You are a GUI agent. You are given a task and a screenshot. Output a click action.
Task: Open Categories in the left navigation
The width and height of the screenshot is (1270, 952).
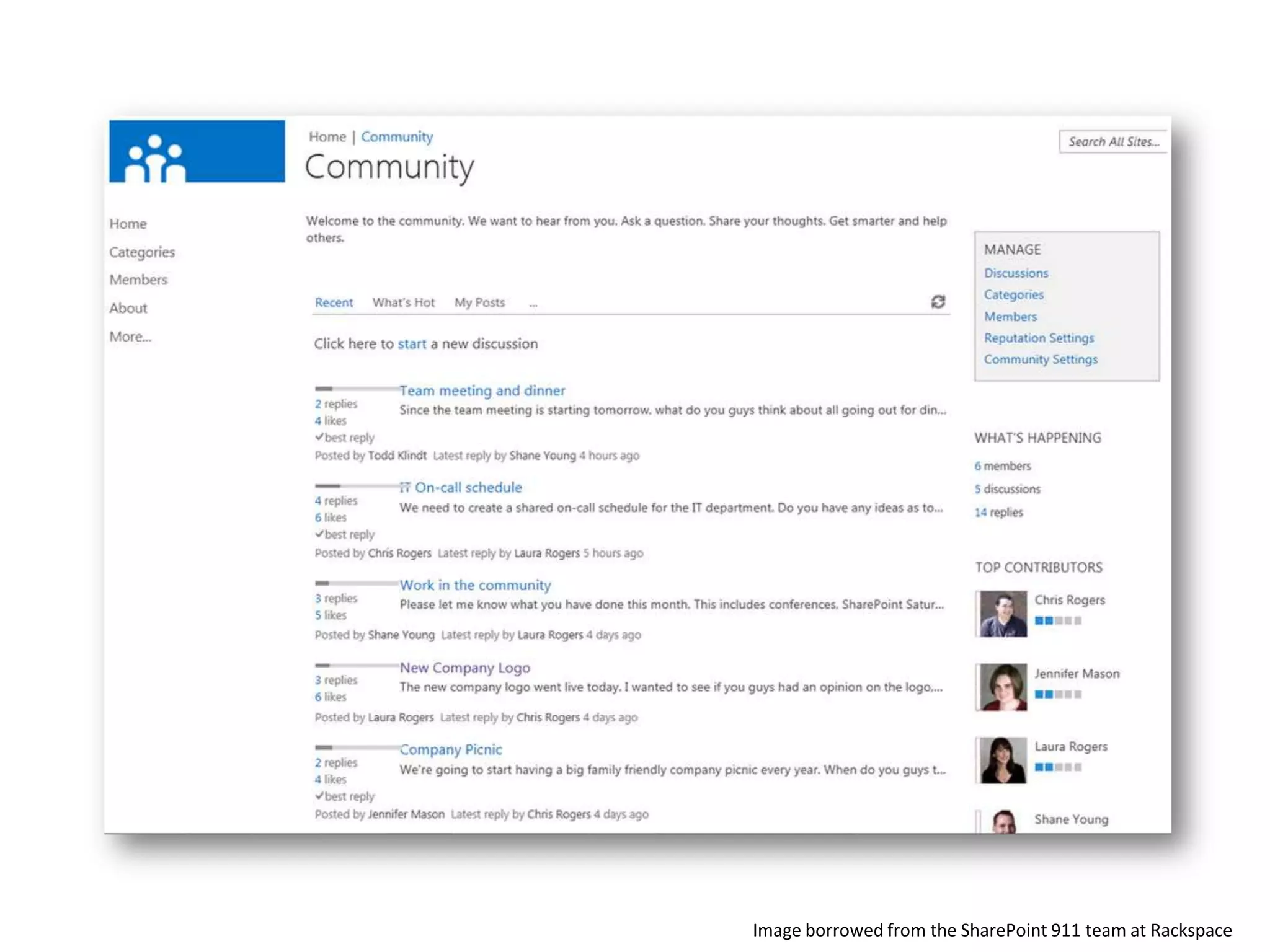(142, 252)
